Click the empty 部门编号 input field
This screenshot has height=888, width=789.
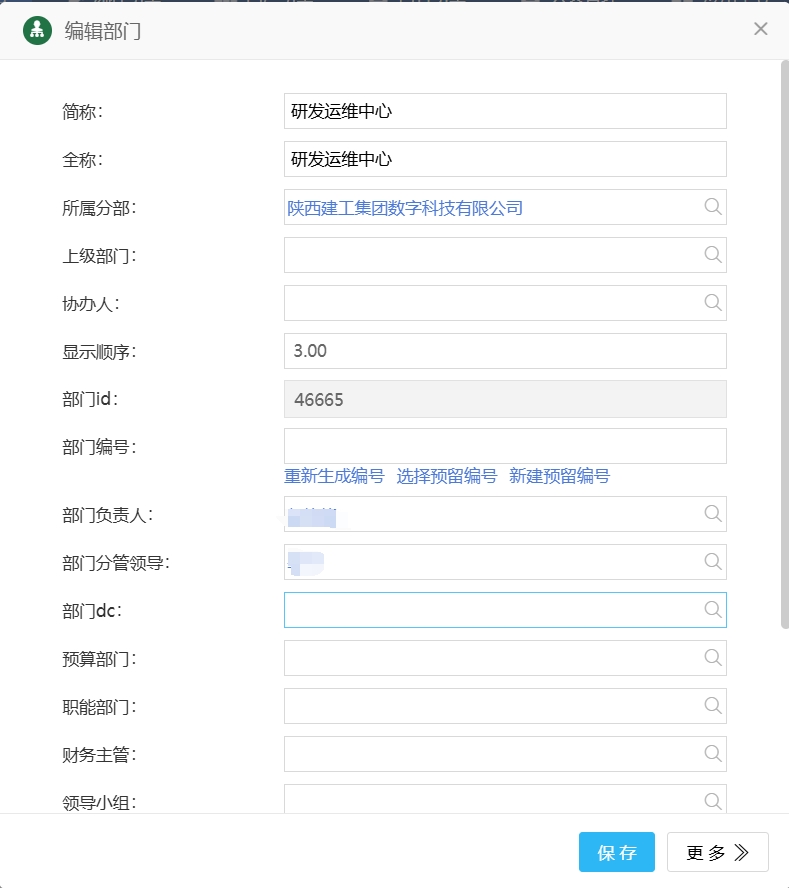(504, 446)
